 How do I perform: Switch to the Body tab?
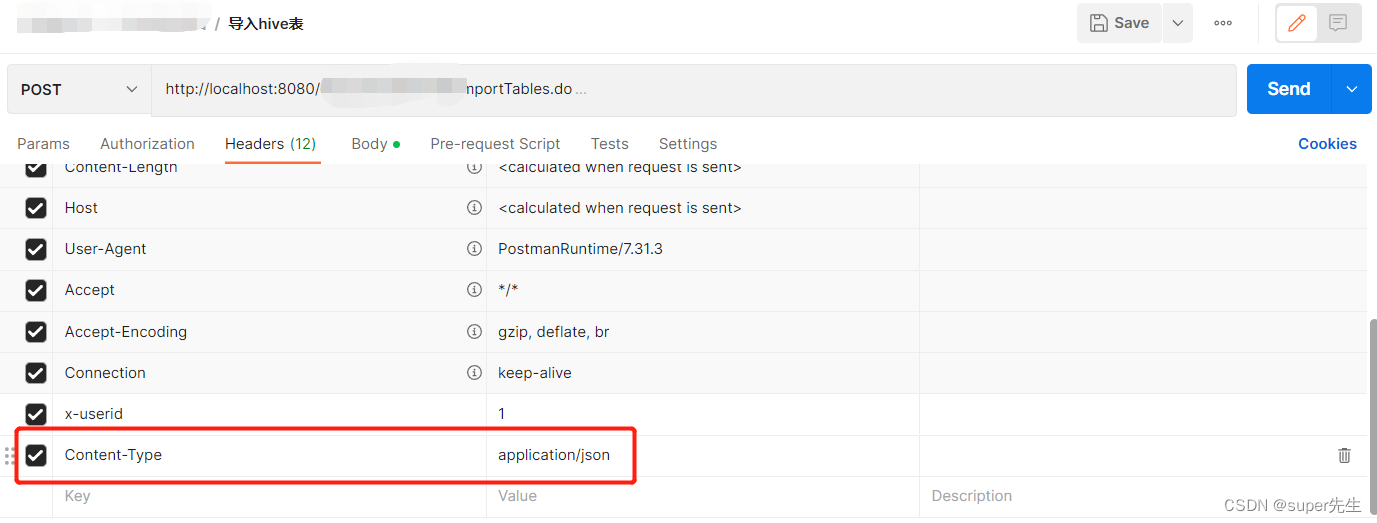(x=369, y=144)
